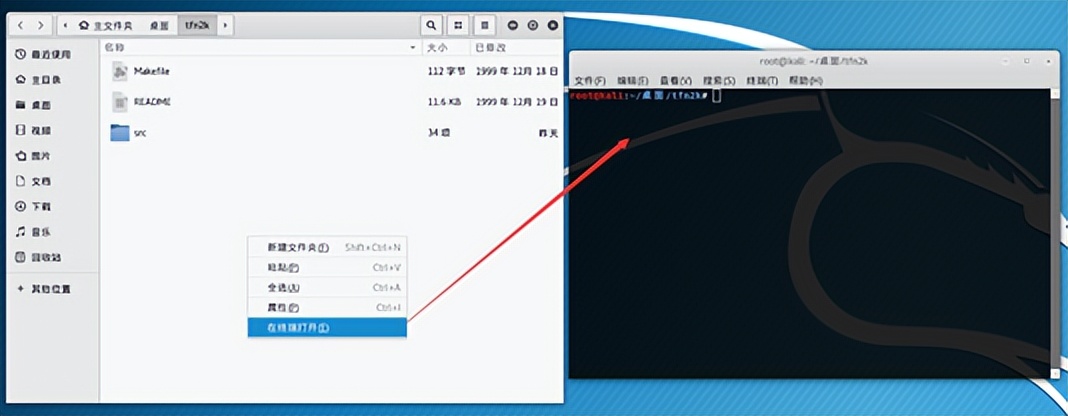The image size is (1068, 416).
Task: Open the terminal 搜索(S) menu
Action: tap(719, 81)
